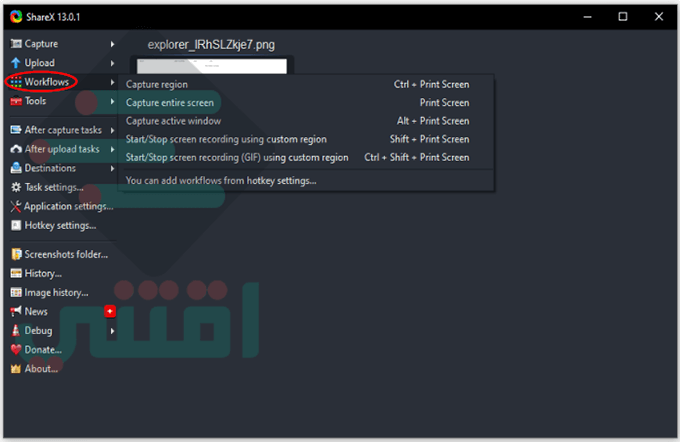Expand the Debug submenu arrow
680x442 pixels.
coord(112,331)
